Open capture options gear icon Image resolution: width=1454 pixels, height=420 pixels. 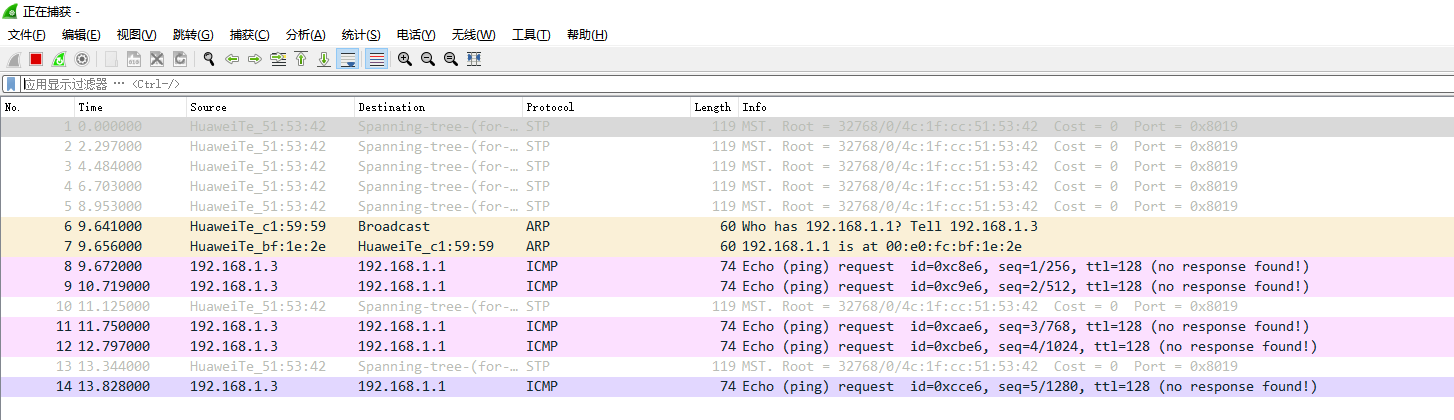point(82,59)
